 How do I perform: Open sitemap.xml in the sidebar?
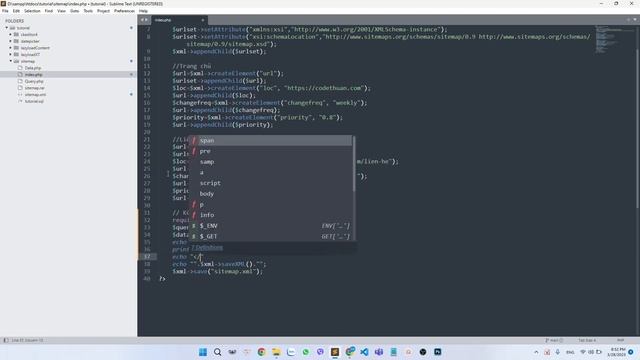click(35, 95)
